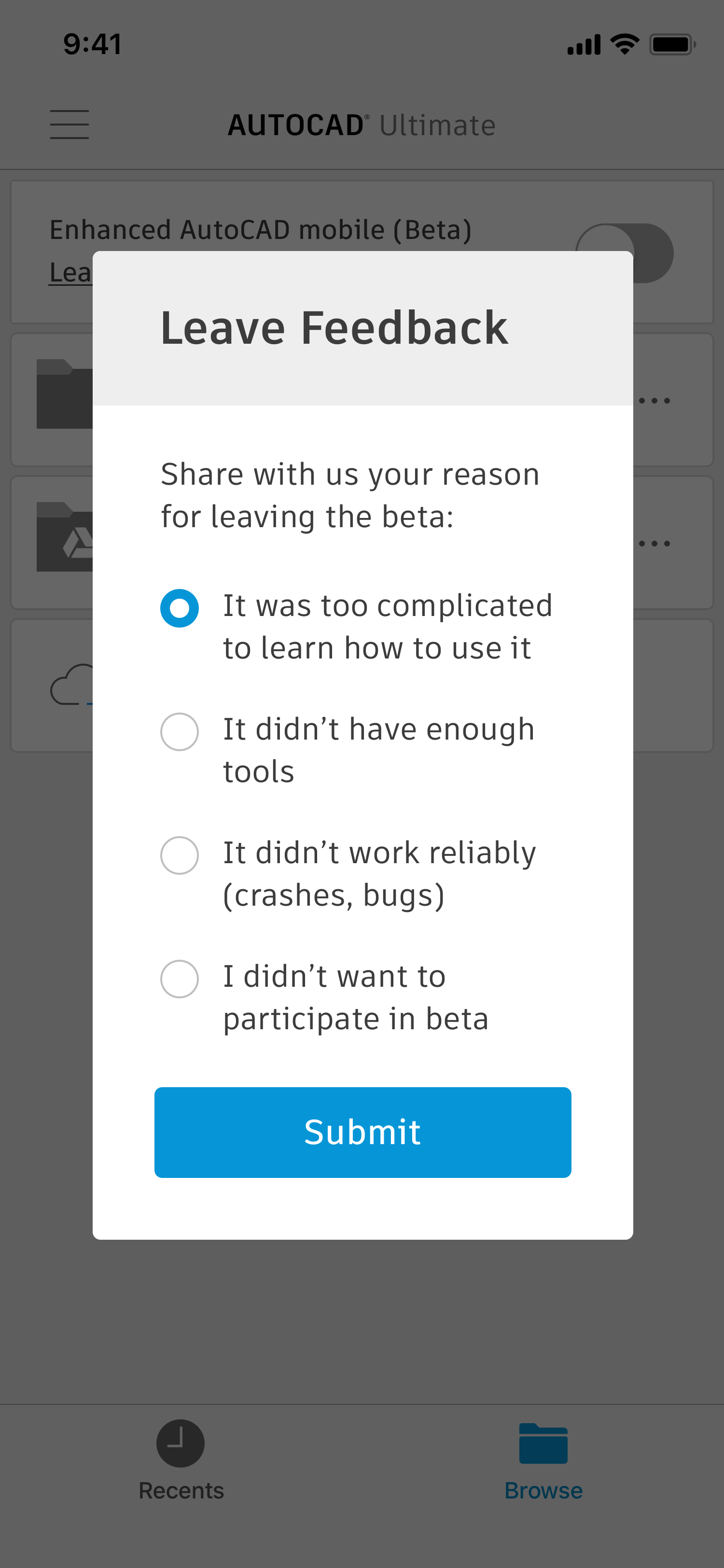Tap the battery icon in status bar
The height and width of the screenshot is (1568, 724).
pos(672,44)
